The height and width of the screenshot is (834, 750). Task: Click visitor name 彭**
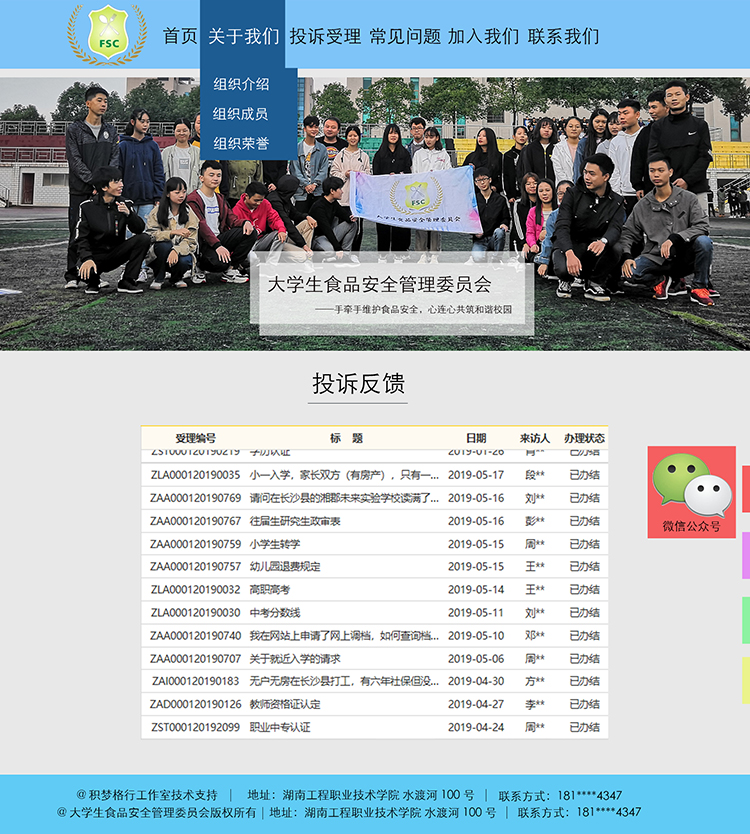(535, 521)
